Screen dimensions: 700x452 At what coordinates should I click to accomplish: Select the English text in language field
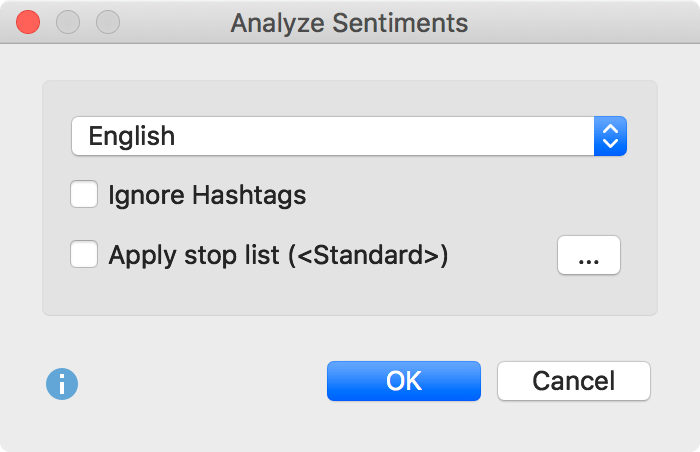click(x=132, y=136)
